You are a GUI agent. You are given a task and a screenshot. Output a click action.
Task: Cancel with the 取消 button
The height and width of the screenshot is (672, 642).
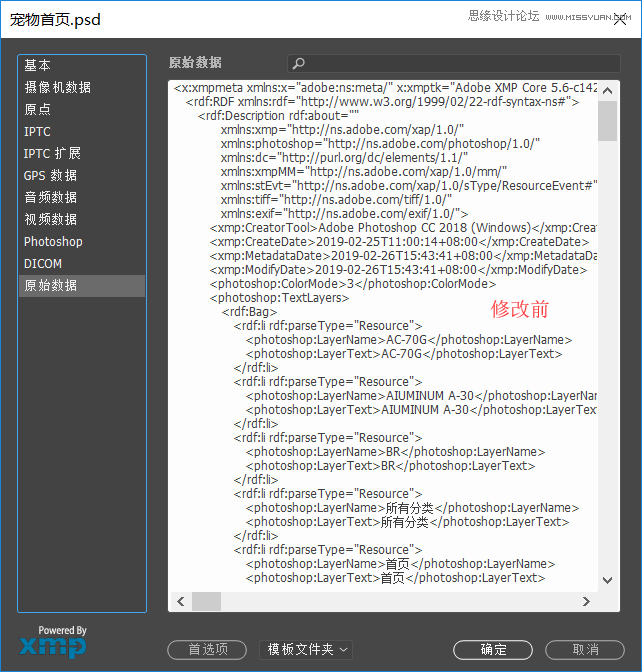point(585,650)
